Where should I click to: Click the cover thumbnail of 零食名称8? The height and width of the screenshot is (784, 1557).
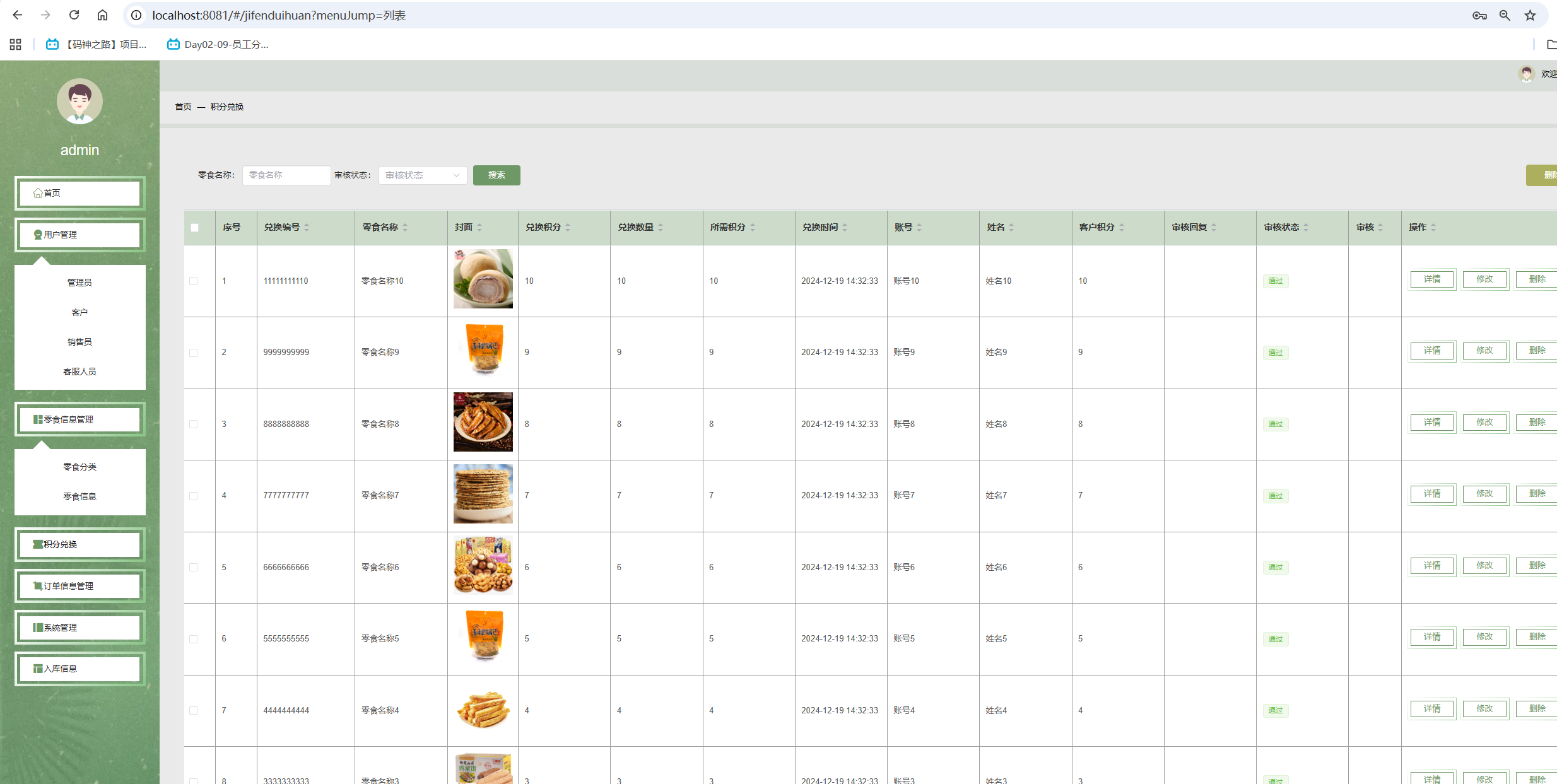[483, 422]
